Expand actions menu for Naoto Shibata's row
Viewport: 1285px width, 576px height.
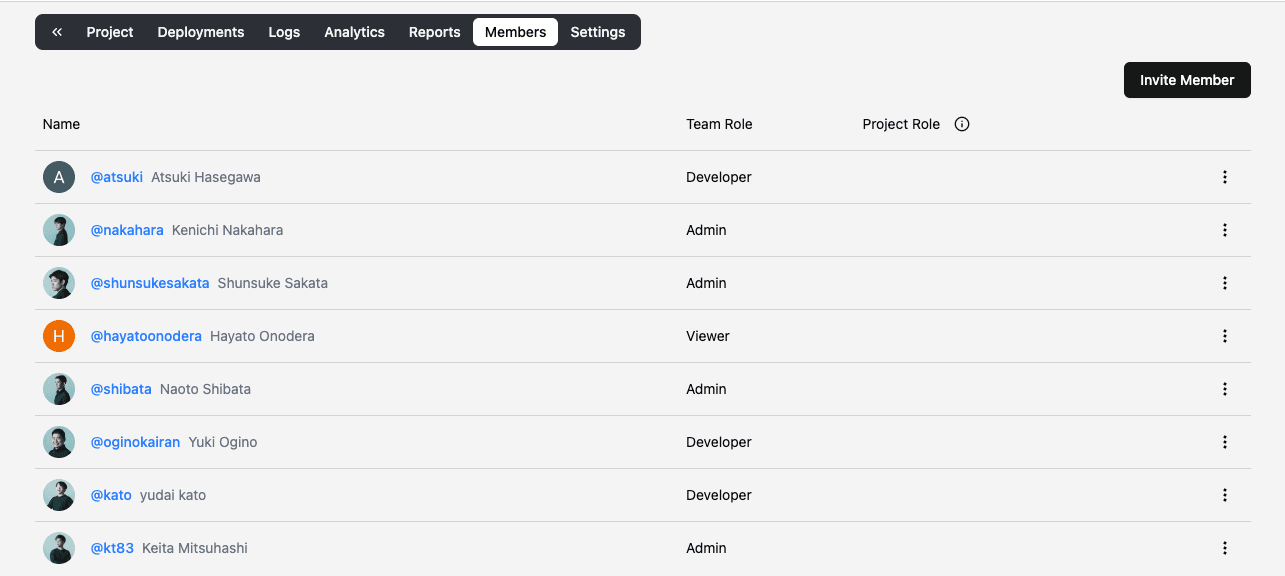(x=1224, y=389)
